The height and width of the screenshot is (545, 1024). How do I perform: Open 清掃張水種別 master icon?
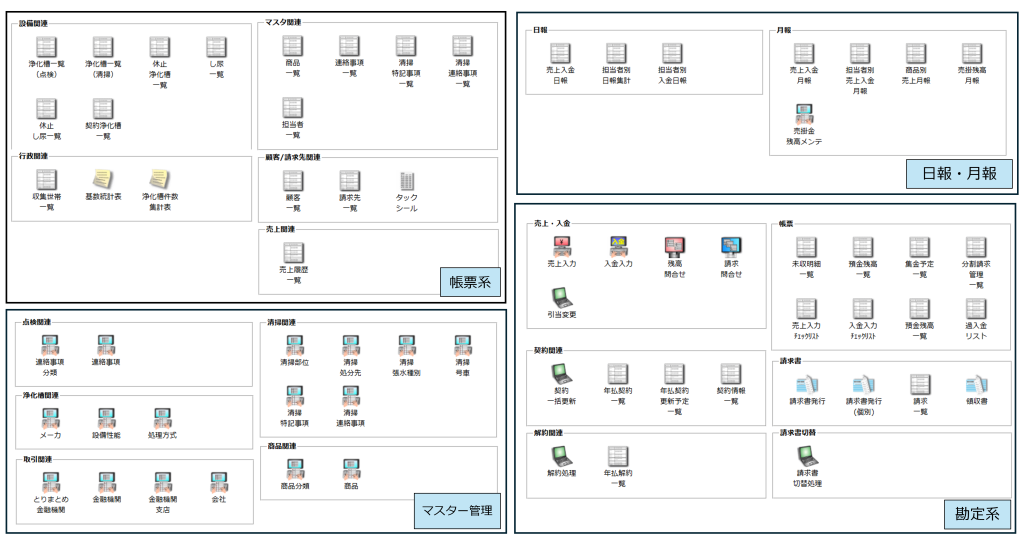(407, 345)
